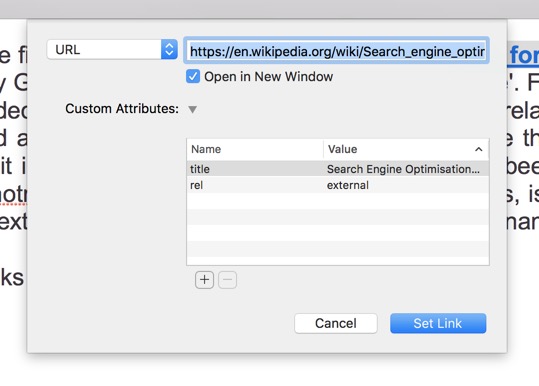
Task: Select the title attribute row
Action: pos(338,169)
